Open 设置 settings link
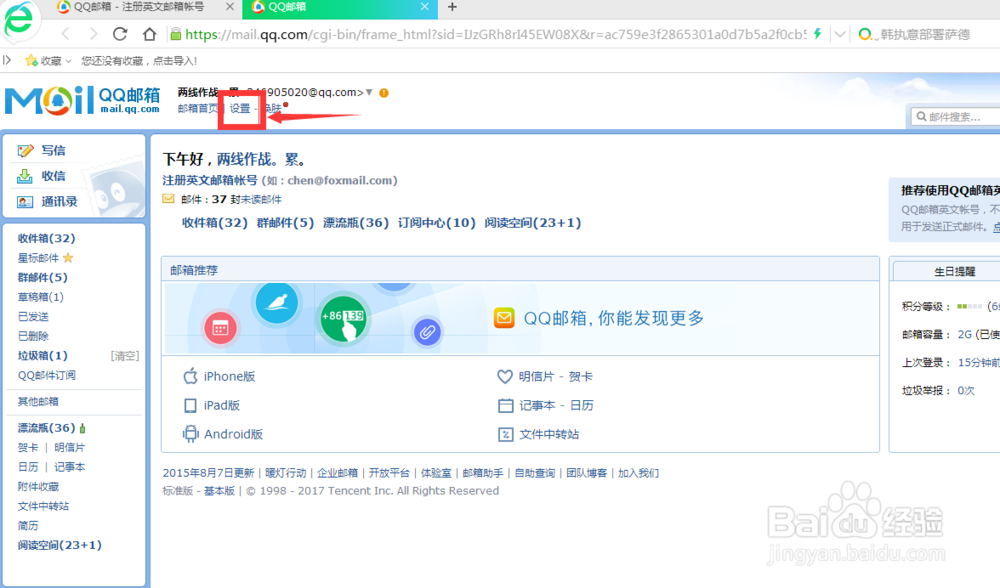This screenshot has height=588, width=1000. [240, 108]
